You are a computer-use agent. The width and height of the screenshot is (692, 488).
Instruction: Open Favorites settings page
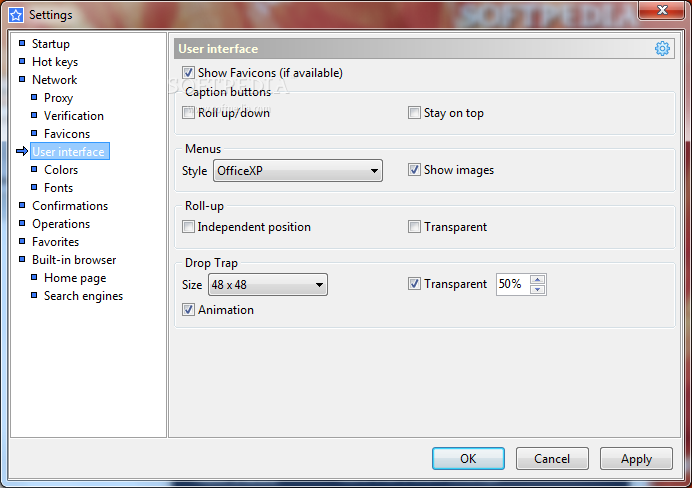pos(55,242)
